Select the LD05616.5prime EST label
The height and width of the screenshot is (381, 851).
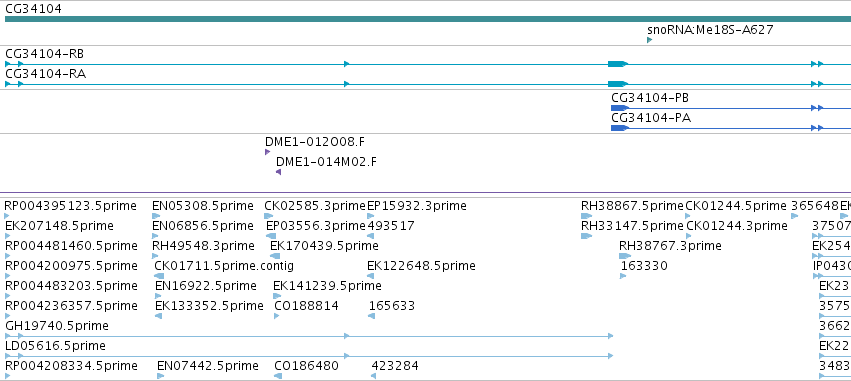(55, 346)
